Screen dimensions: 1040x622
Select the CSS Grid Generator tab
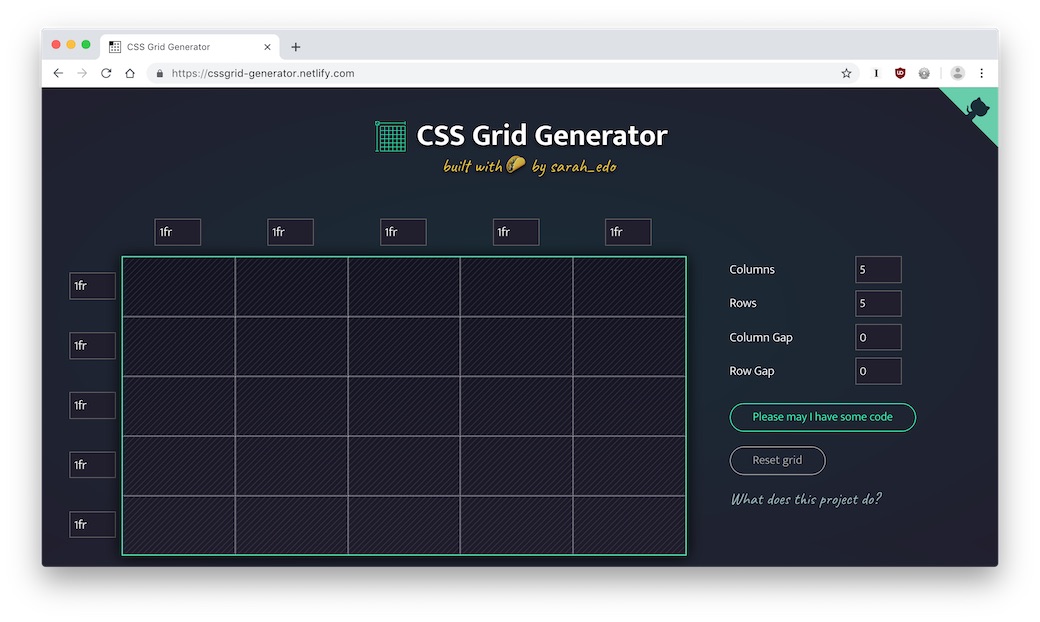coord(190,47)
